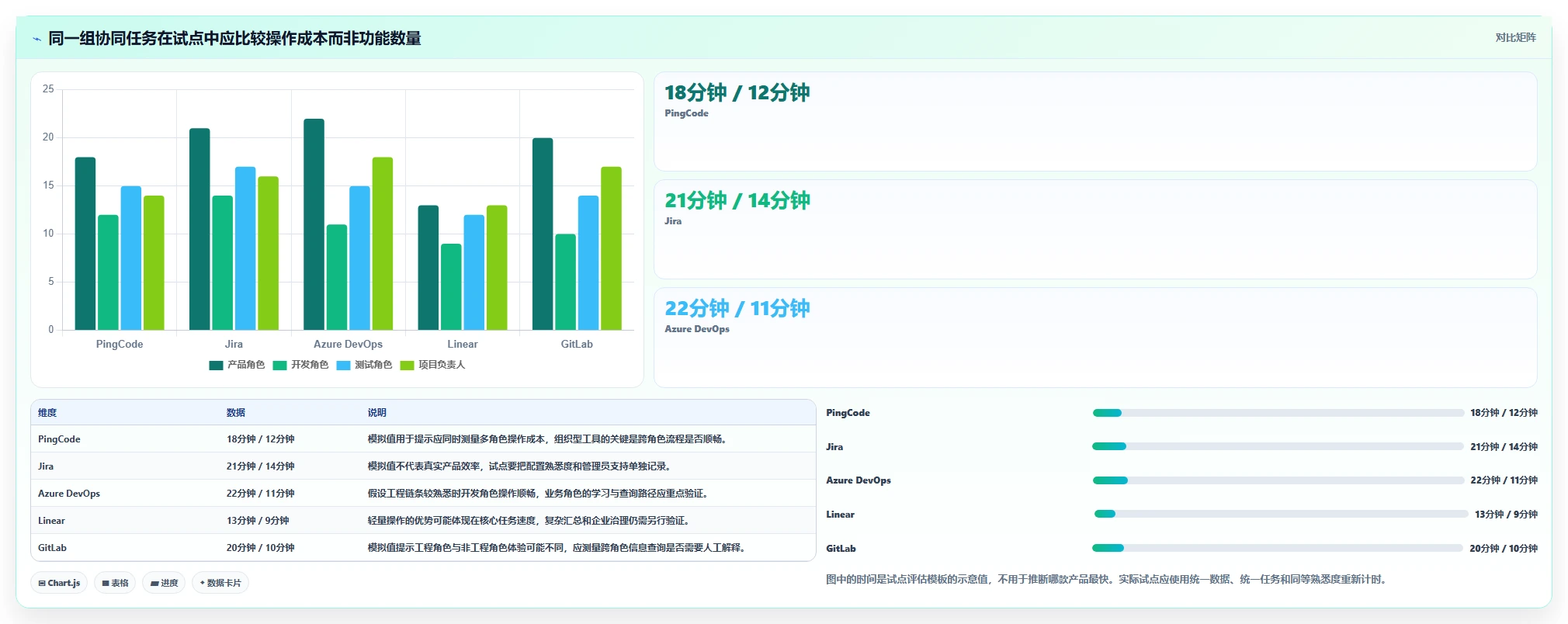Screen dimensions: 1568x624
Task: Click the 20分钟 / 10分钟 value beside the GitLab progress bar
Action: [1504, 548]
